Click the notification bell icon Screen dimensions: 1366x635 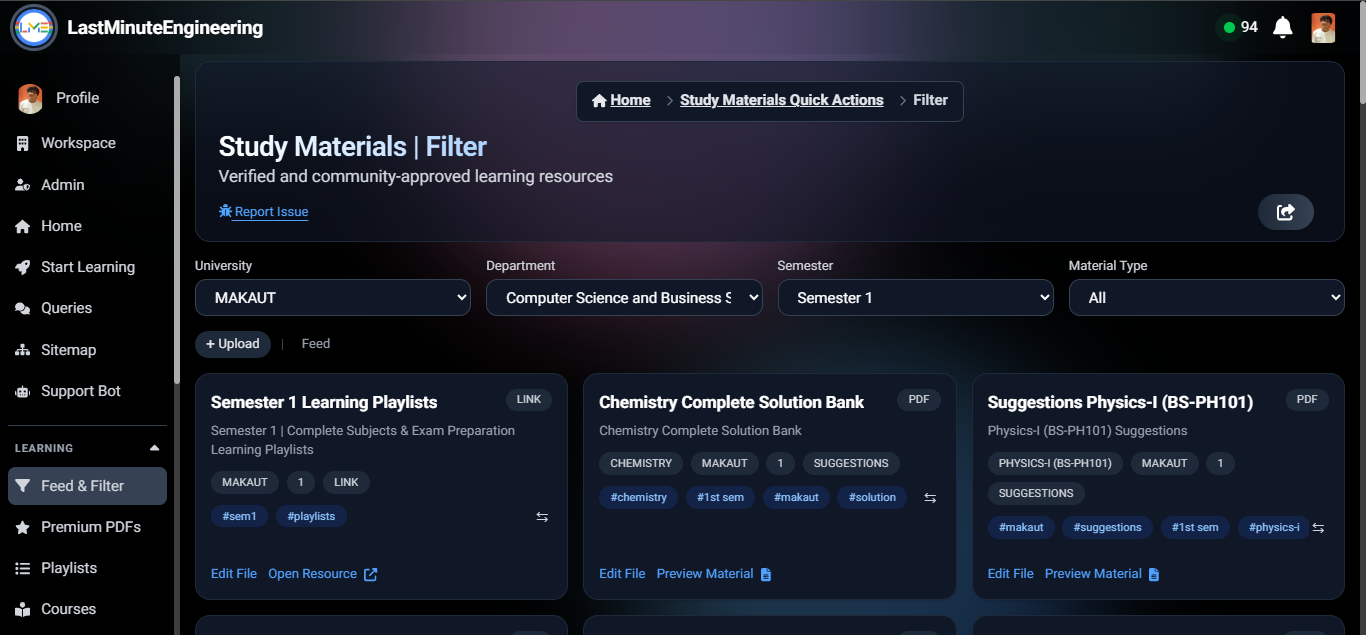pyautogui.click(x=1283, y=28)
